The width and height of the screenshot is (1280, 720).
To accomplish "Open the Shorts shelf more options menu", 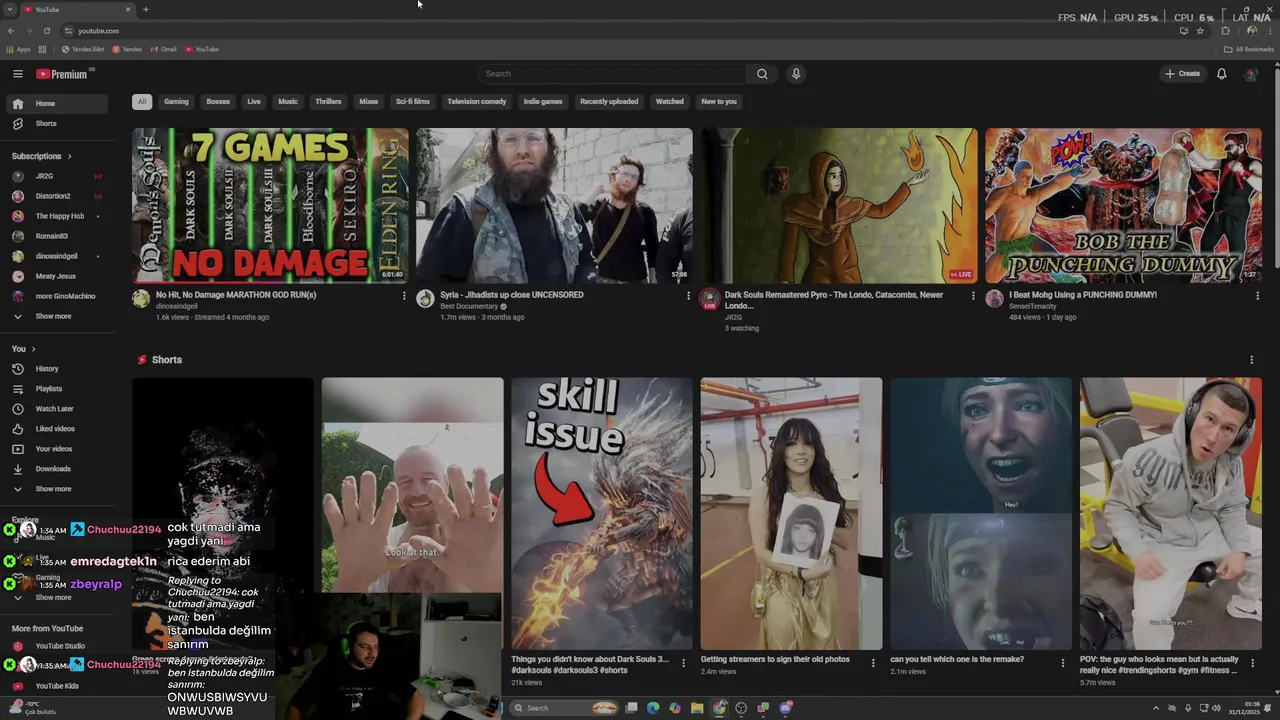I will click(x=1251, y=360).
